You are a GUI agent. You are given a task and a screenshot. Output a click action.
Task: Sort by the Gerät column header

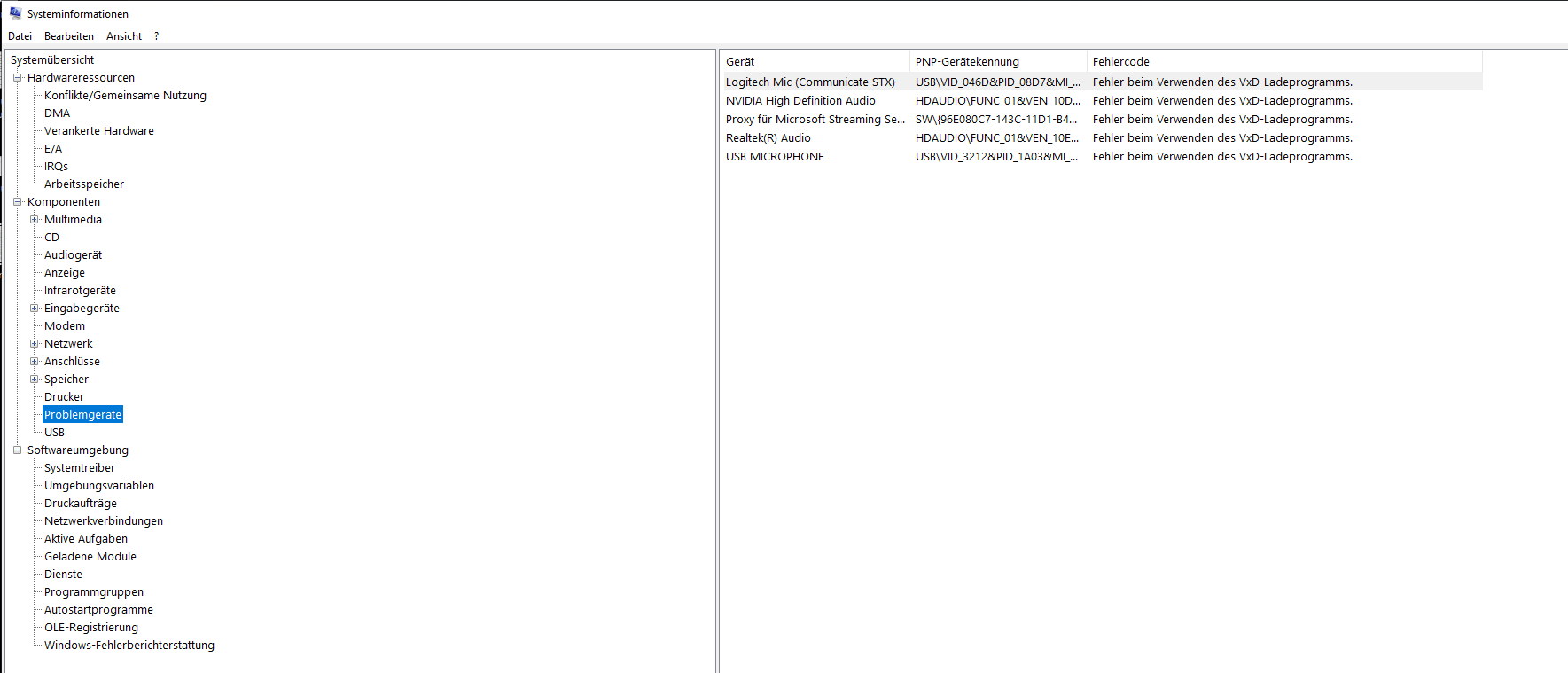click(815, 61)
